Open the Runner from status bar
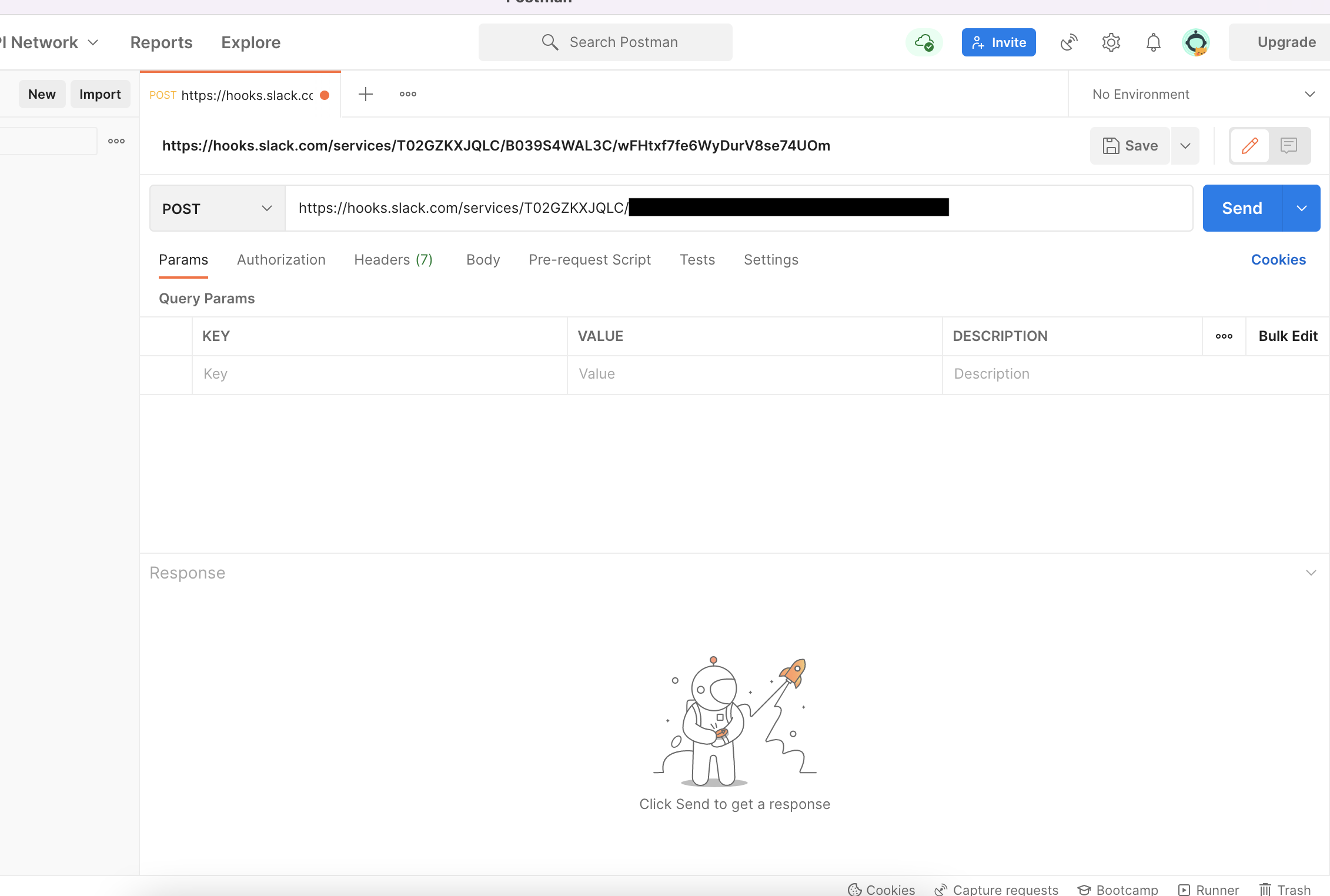Screen dimensions: 1330x896 point(1208,890)
